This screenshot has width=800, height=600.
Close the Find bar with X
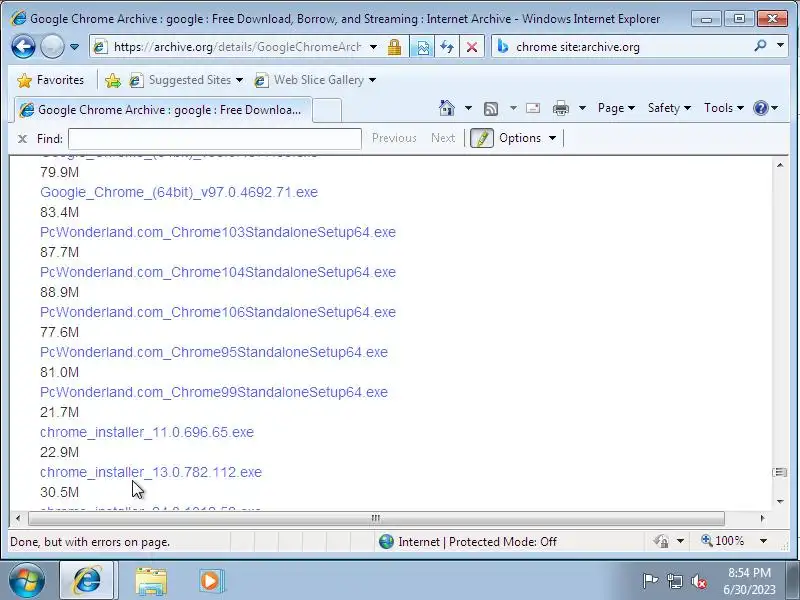(22, 138)
